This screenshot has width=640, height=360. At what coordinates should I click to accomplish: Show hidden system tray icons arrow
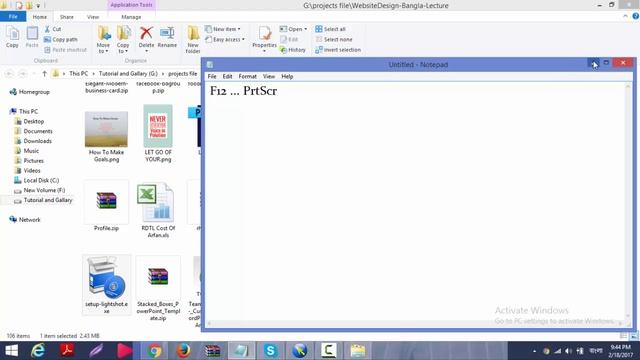[x=534, y=351]
